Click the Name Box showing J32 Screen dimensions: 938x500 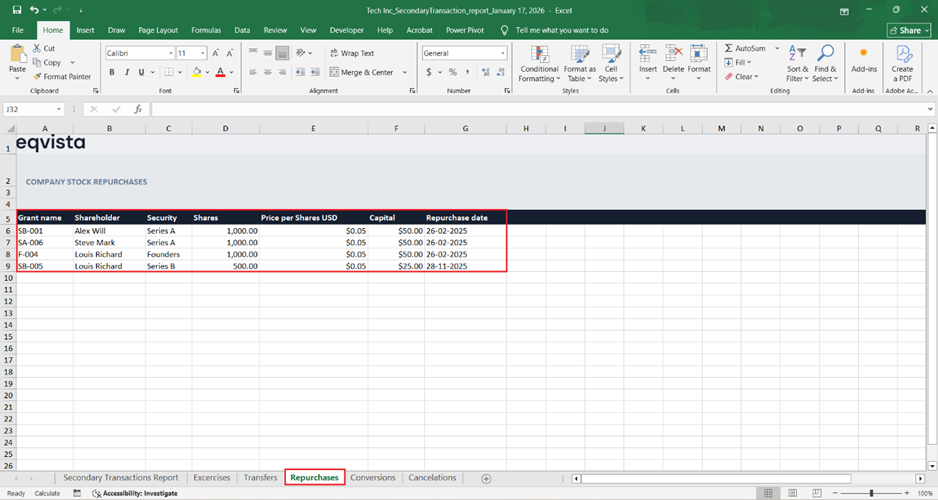point(30,109)
